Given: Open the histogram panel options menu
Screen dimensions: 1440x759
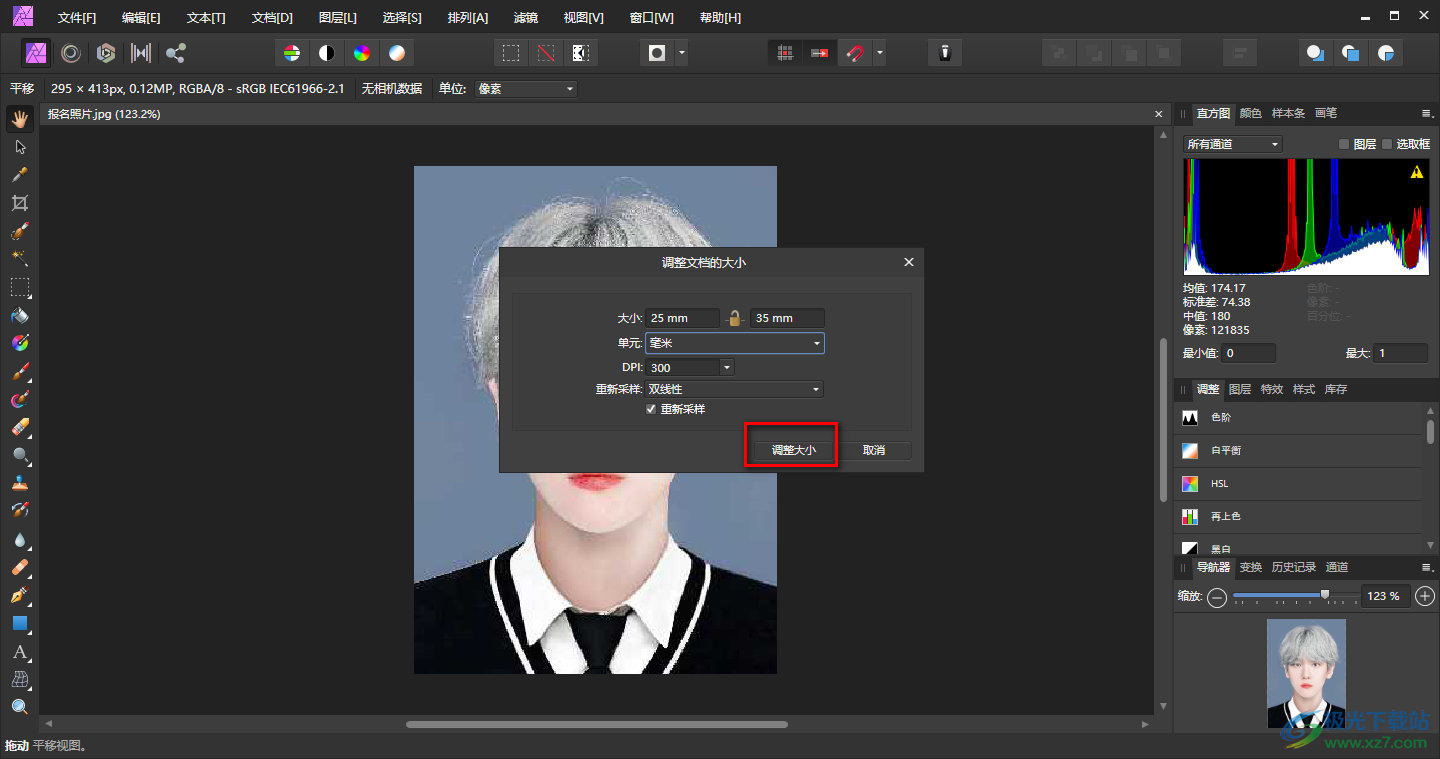Looking at the screenshot, I should (x=1427, y=113).
